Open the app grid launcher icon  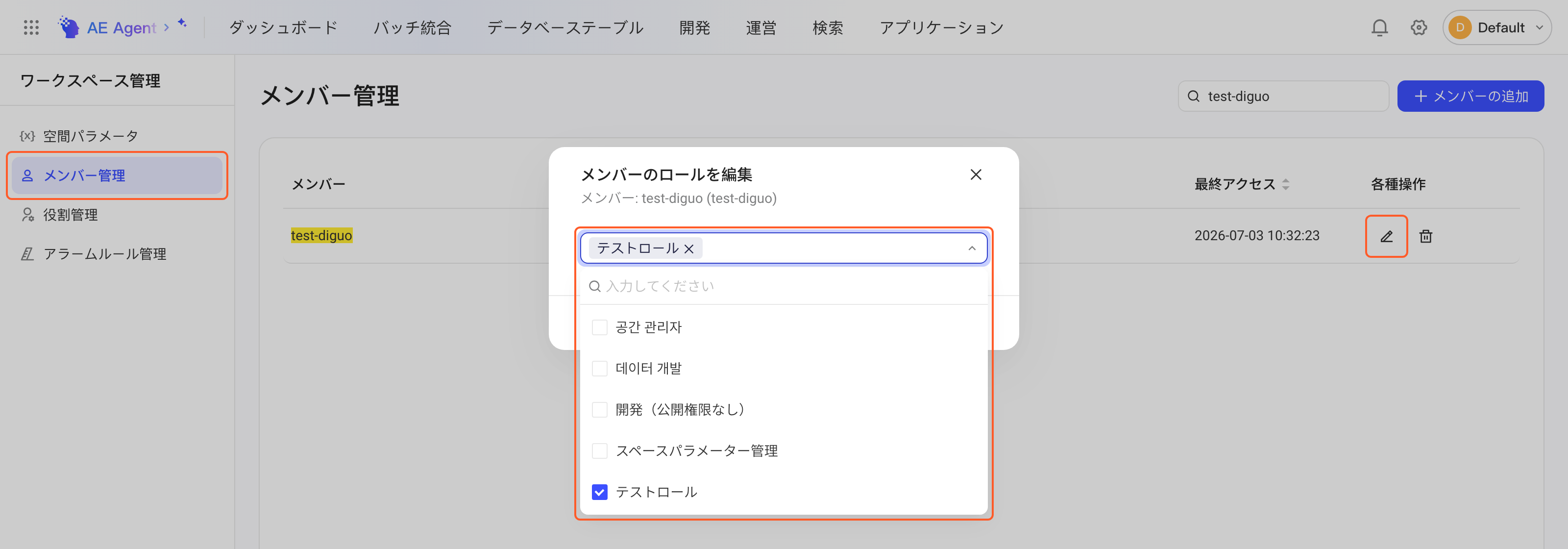[x=31, y=27]
